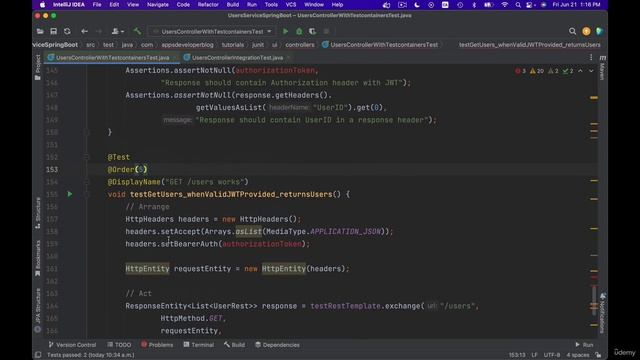Click the yellow warnings count 20 indicator
Screen dimensions: 640x360
pyautogui.click(x=537, y=71)
